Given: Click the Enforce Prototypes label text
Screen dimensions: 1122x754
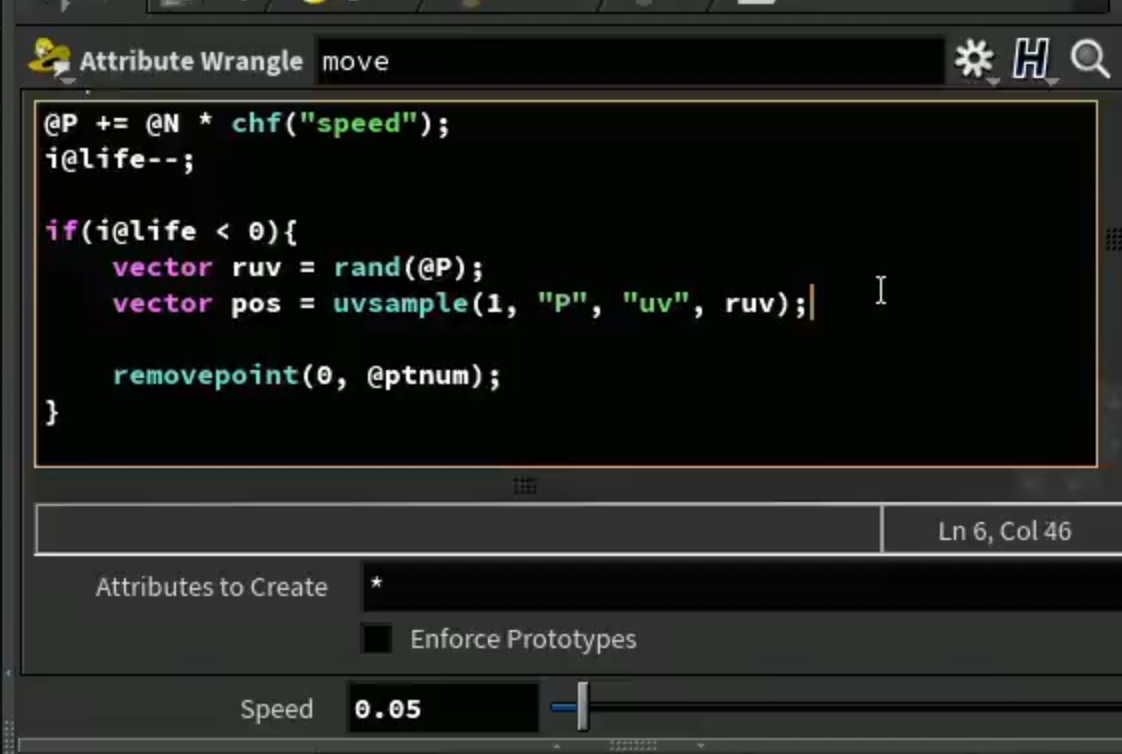Looking at the screenshot, I should 523,639.
